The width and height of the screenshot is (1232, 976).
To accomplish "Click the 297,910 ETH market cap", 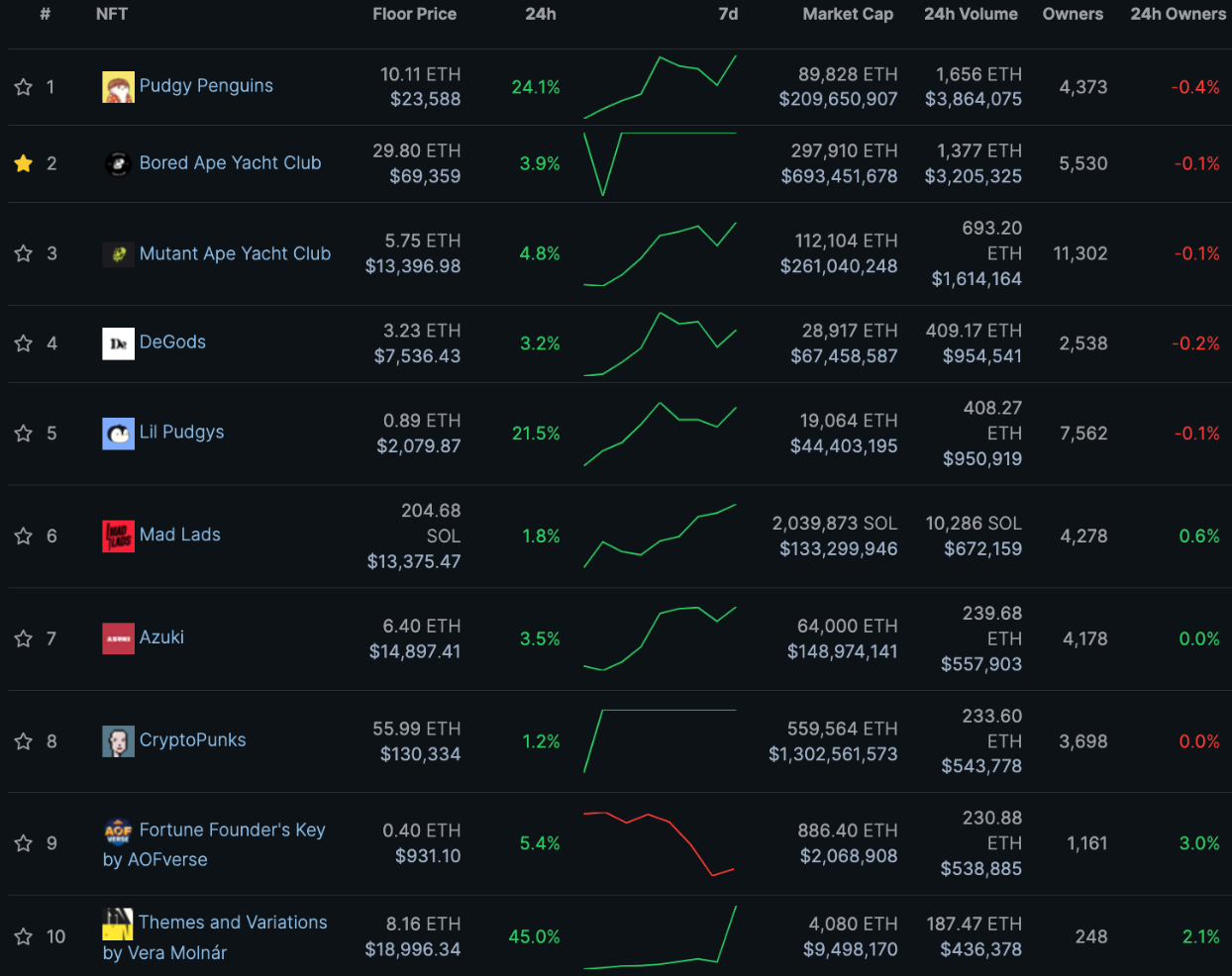I will pos(845,150).
